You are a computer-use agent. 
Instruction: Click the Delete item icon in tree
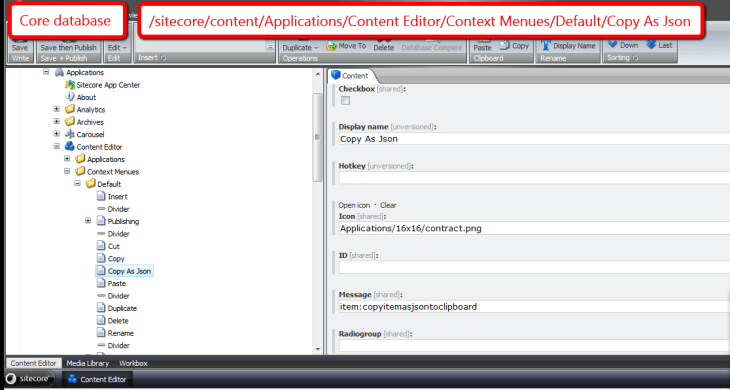click(101, 320)
